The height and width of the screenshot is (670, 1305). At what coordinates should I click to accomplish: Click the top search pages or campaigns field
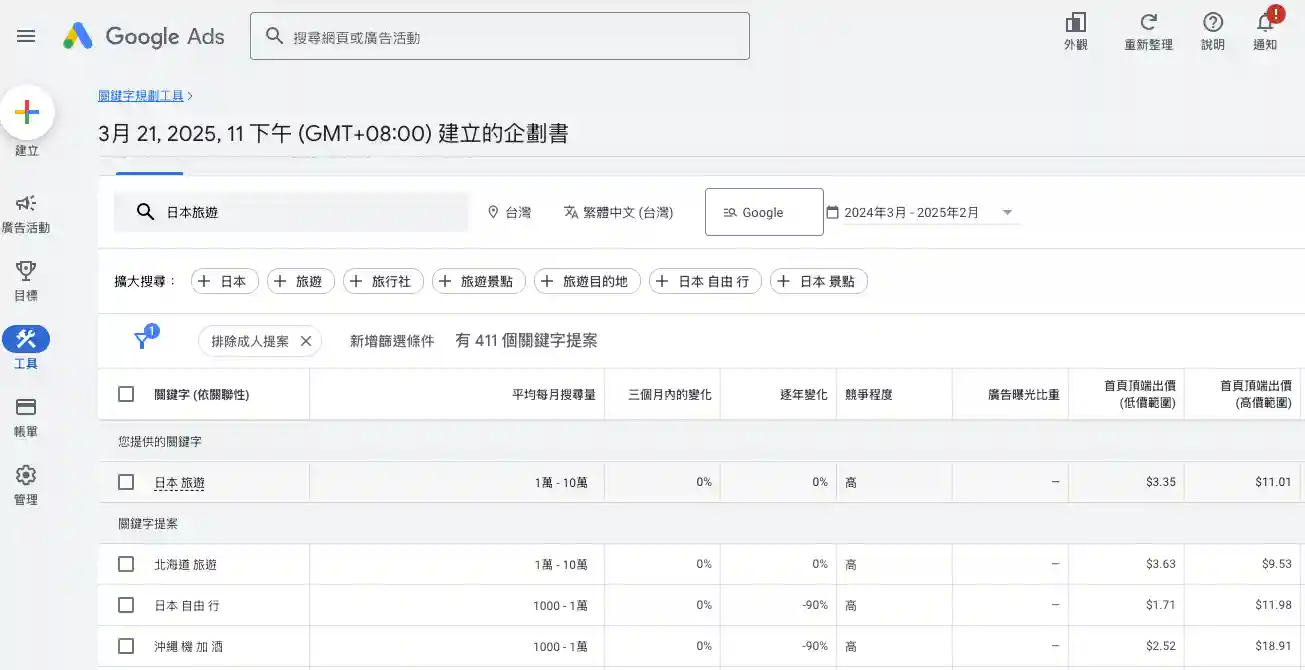[500, 37]
